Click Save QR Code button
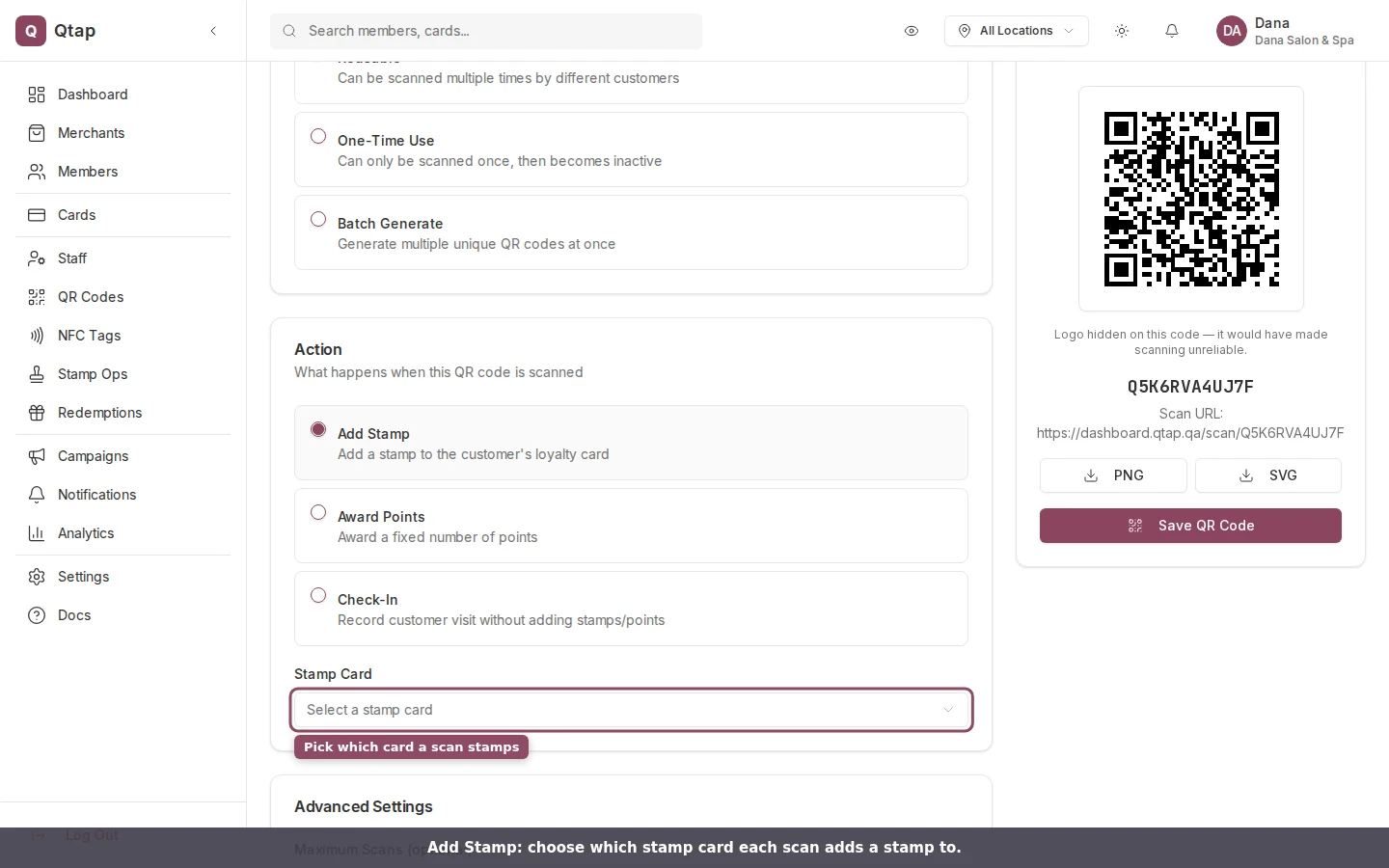 pos(1190,526)
